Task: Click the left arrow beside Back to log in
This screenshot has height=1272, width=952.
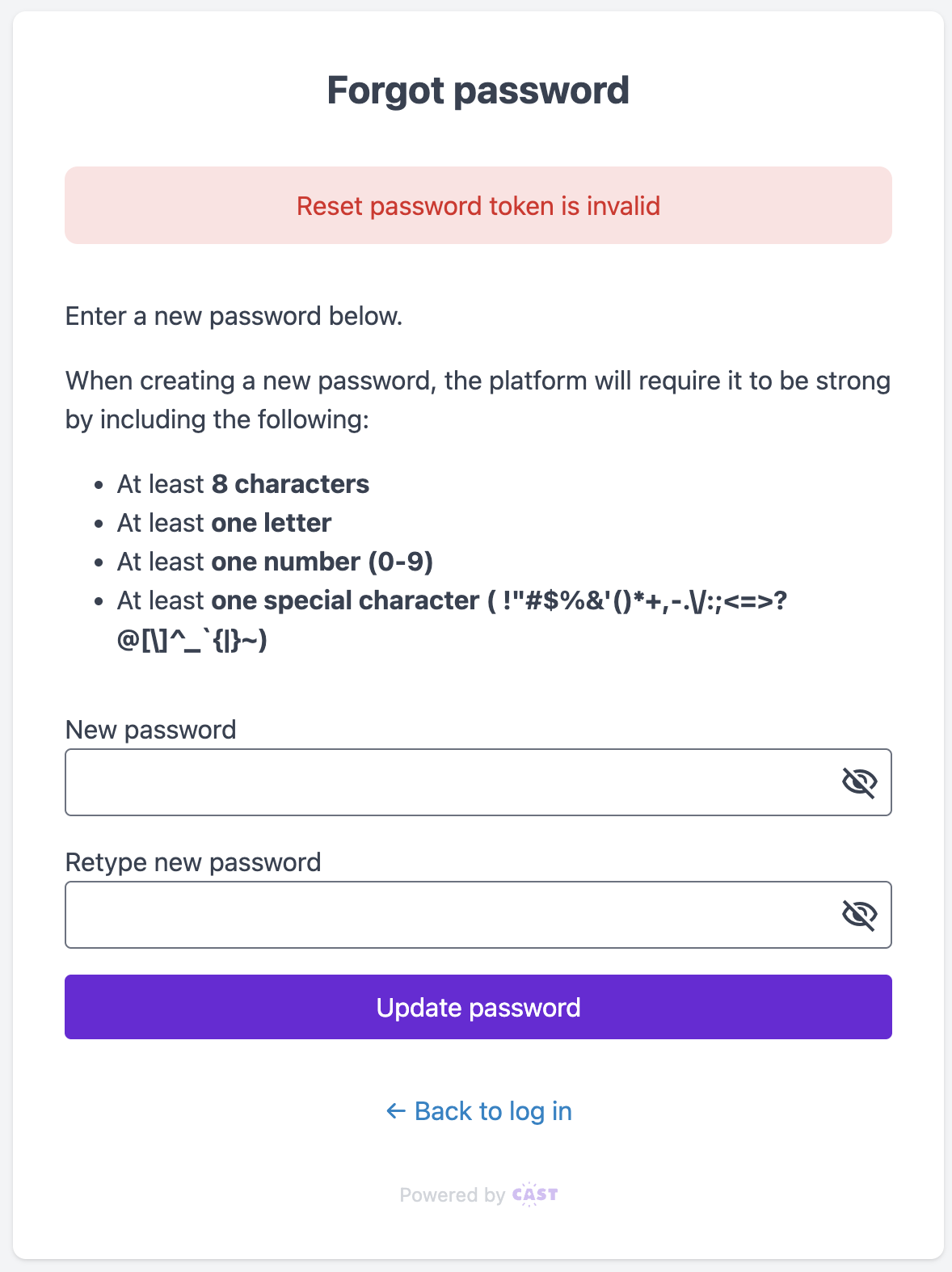Action: point(395,1111)
